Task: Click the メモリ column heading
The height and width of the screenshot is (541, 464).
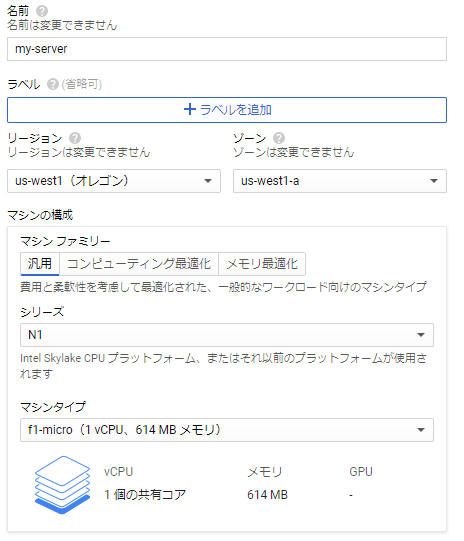Action: tap(265, 472)
